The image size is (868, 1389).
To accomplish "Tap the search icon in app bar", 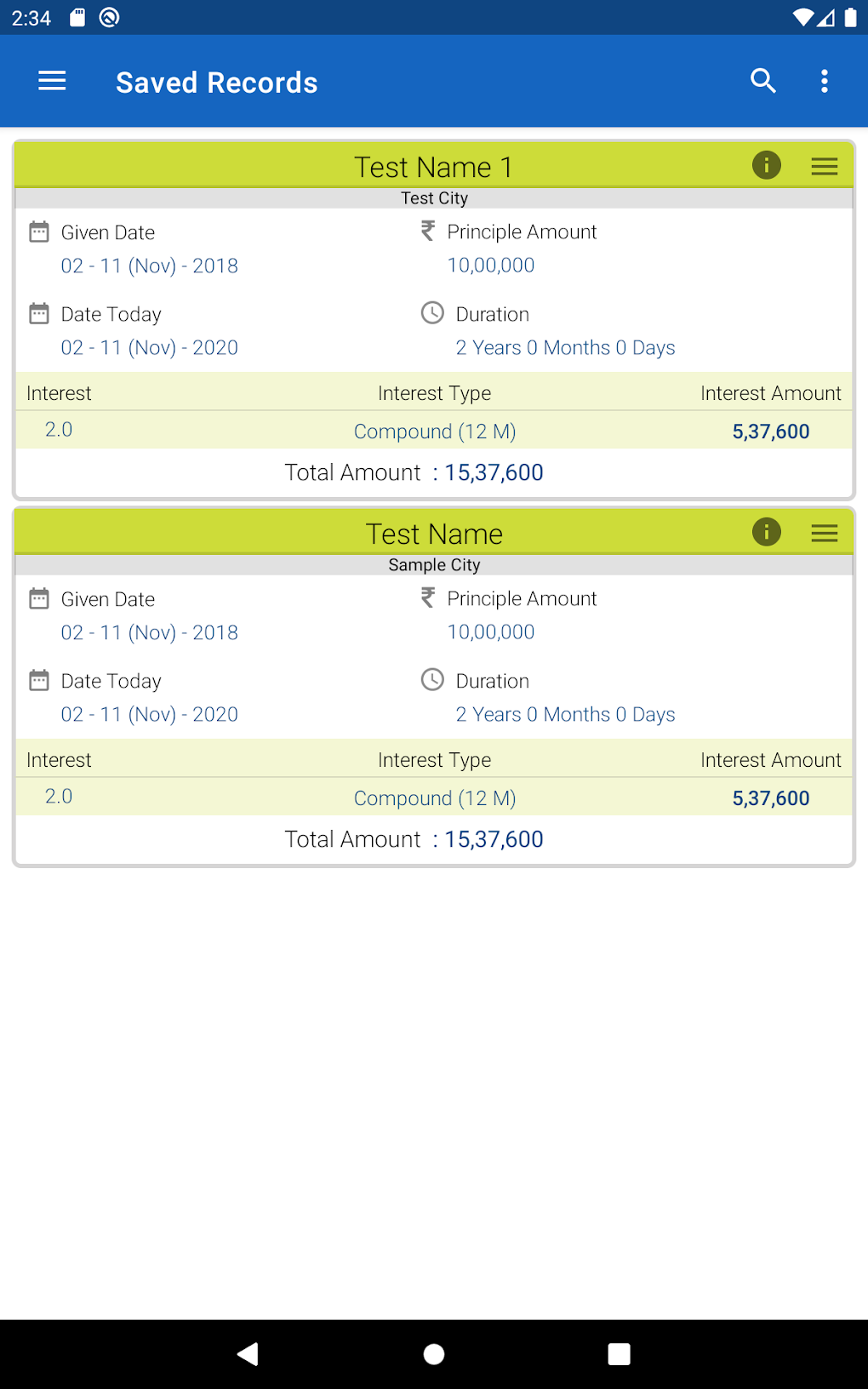I will tap(763, 82).
